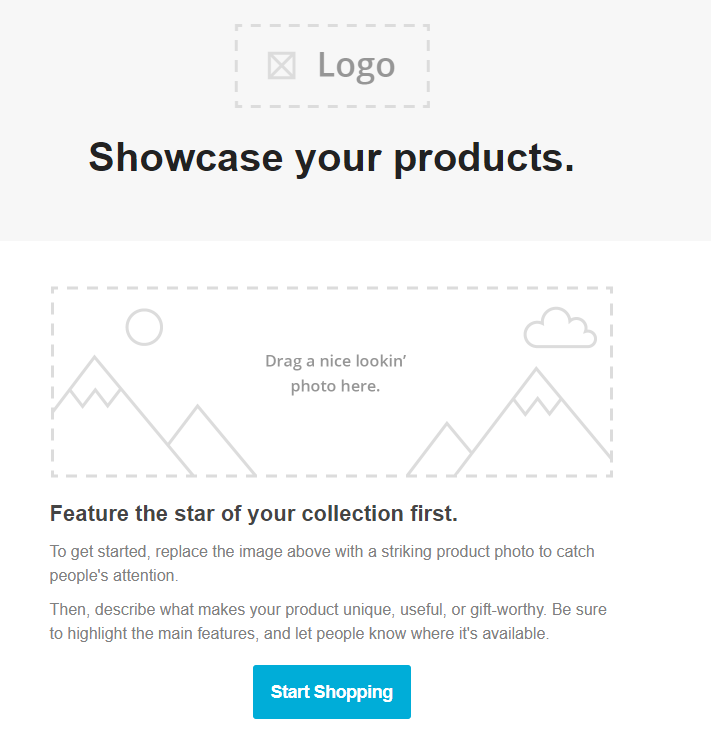The height and width of the screenshot is (756, 711).
Task: Click the 'Logo' placeholder text
Action: [356, 66]
